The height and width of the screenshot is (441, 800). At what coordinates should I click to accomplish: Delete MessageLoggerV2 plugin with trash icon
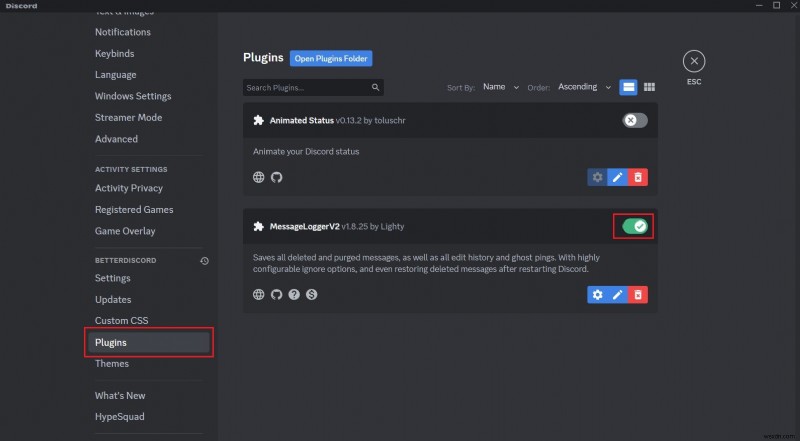point(638,295)
